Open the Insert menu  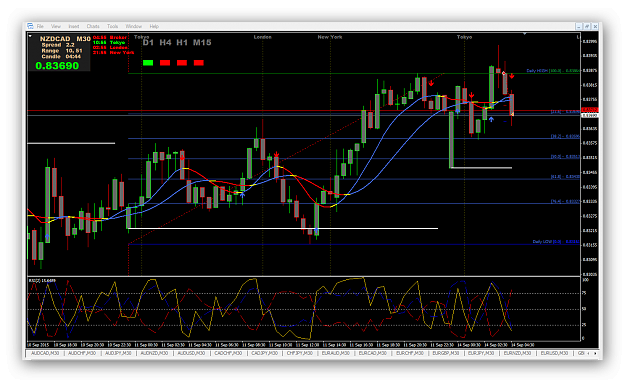[74, 26]
